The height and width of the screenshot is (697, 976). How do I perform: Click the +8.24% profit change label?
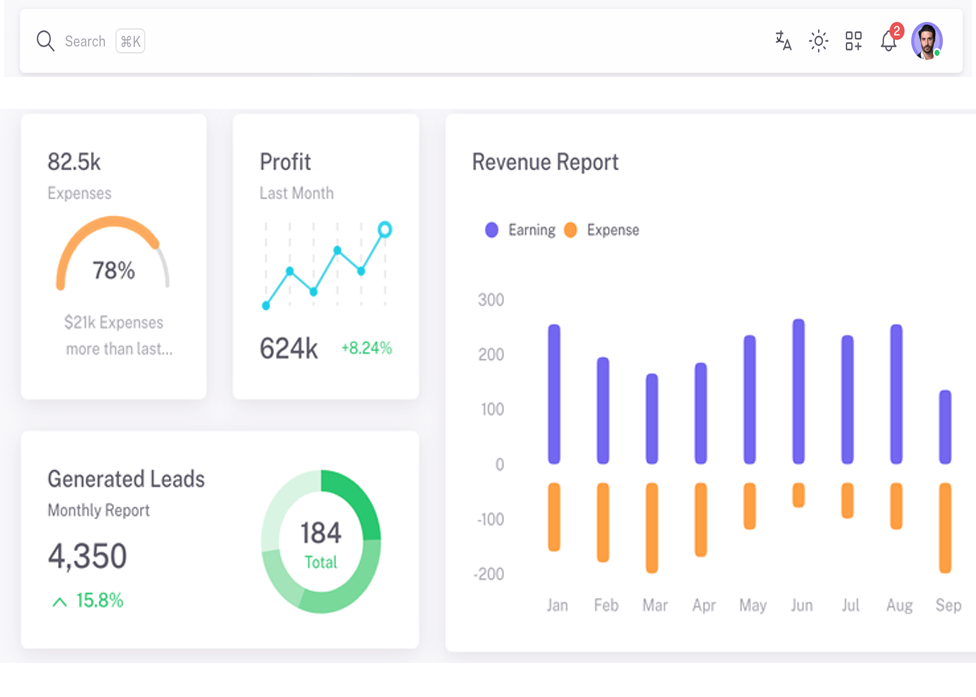click(366, 348)
